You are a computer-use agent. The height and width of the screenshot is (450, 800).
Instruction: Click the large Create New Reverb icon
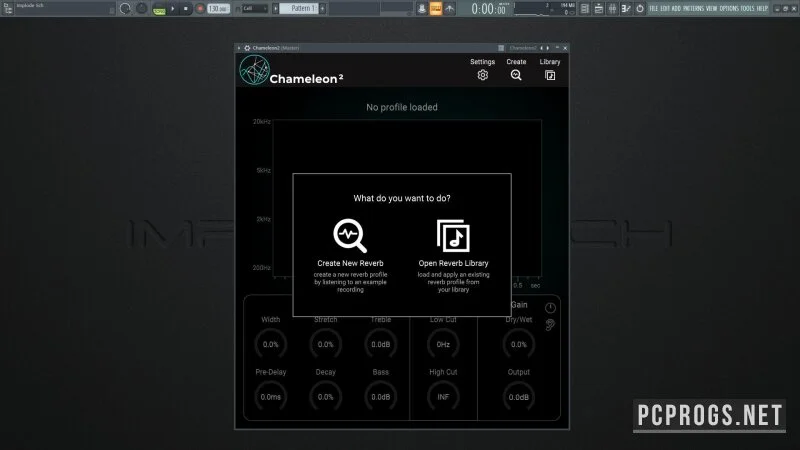pyautogui.click(x=350, y=236)
